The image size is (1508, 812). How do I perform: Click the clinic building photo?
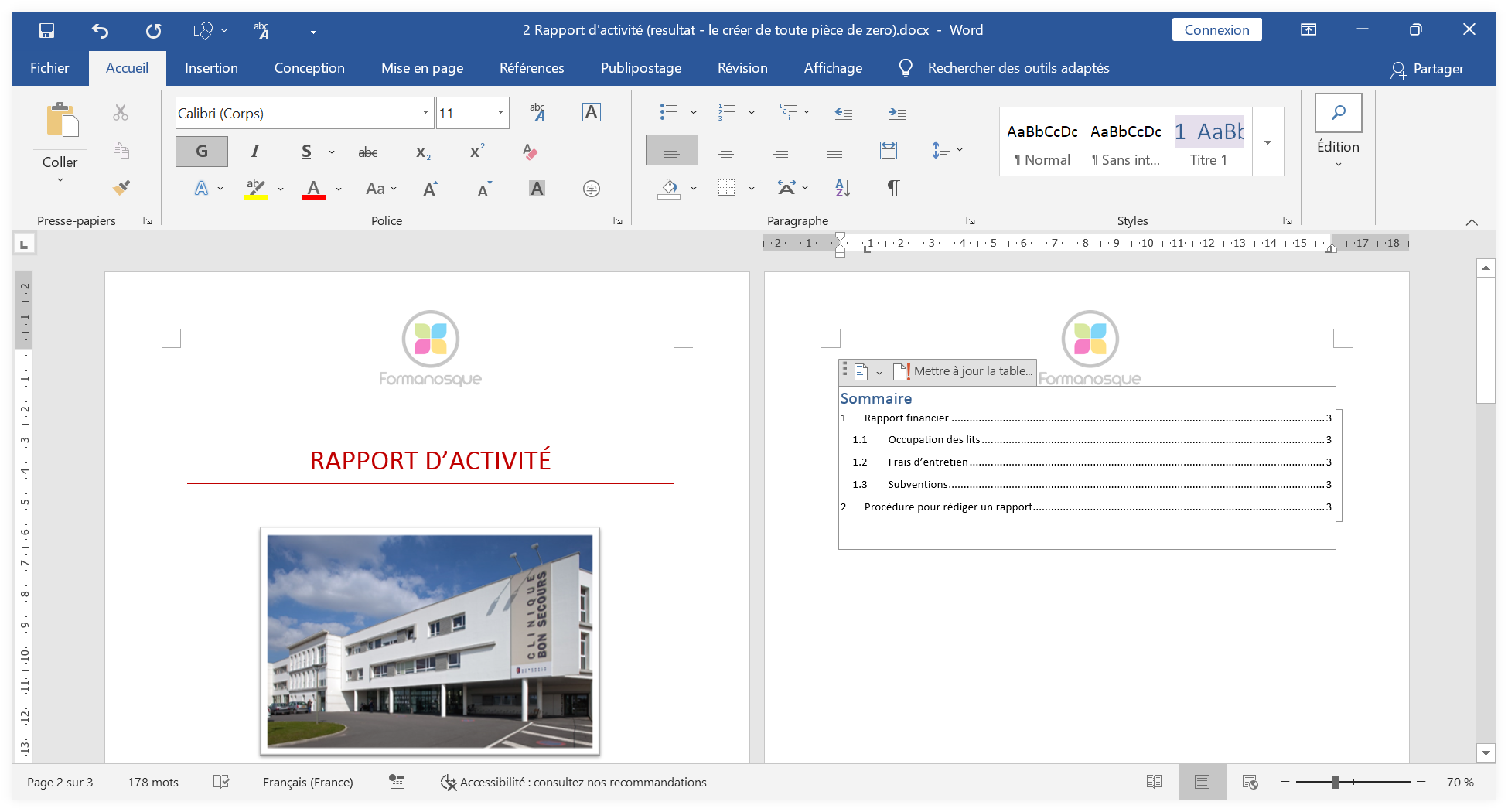(430, 642)
